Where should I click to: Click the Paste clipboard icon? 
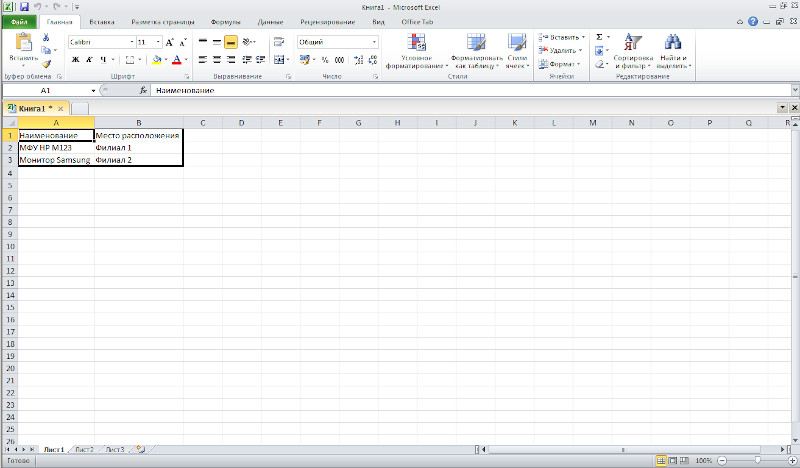click(23, 43)
